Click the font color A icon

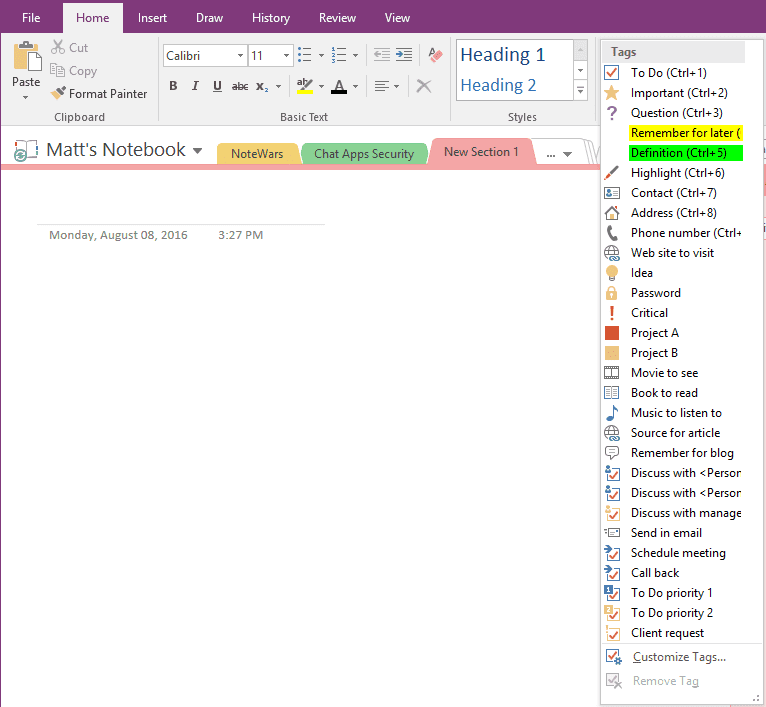[x=339, y=86]
